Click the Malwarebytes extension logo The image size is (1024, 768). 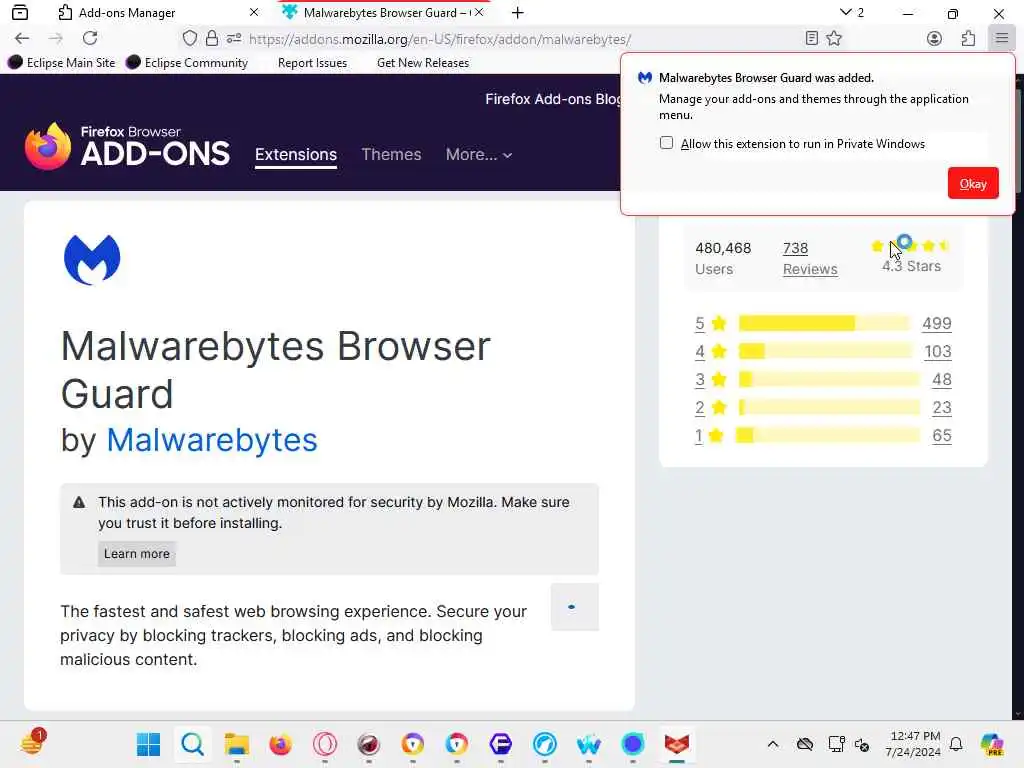92,259
